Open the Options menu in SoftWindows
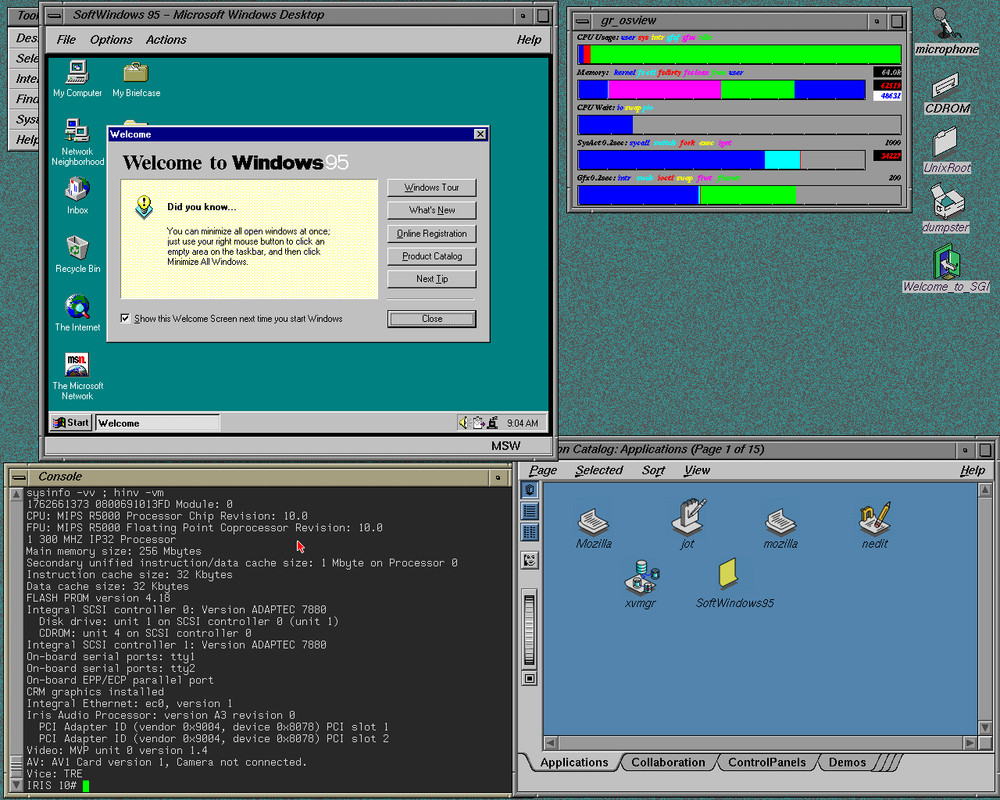The image size is (1000, 800). coord(110,39)
